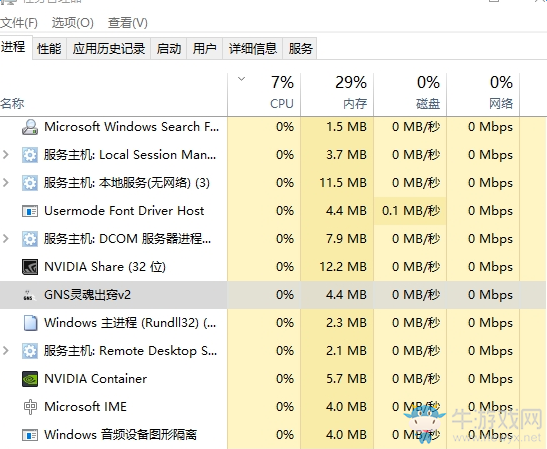Open the 文件(F) menu
Viewport: 547px width, 449px height.
[19, 23]
